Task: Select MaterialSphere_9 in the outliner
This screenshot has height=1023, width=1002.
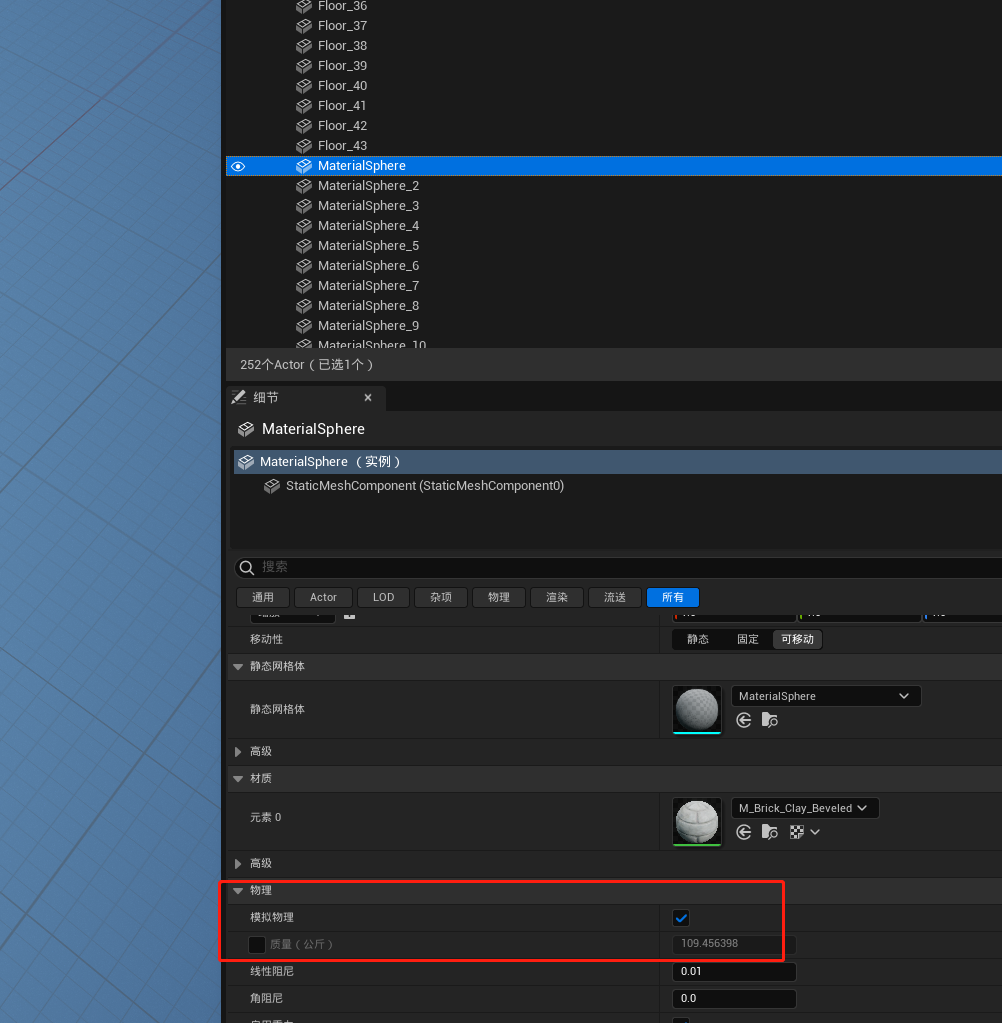Action: point(369,326)
